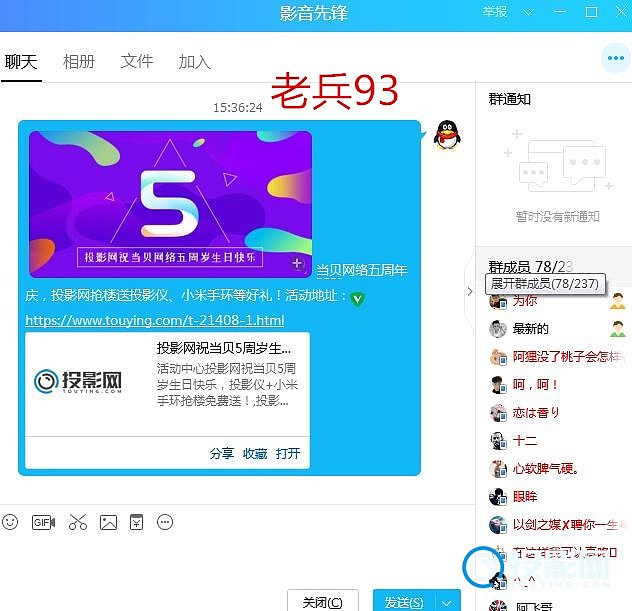Open the 文件 tab
Image resolution: width=632 pixels, height=611 pixels.
click(x=137, y=61)
